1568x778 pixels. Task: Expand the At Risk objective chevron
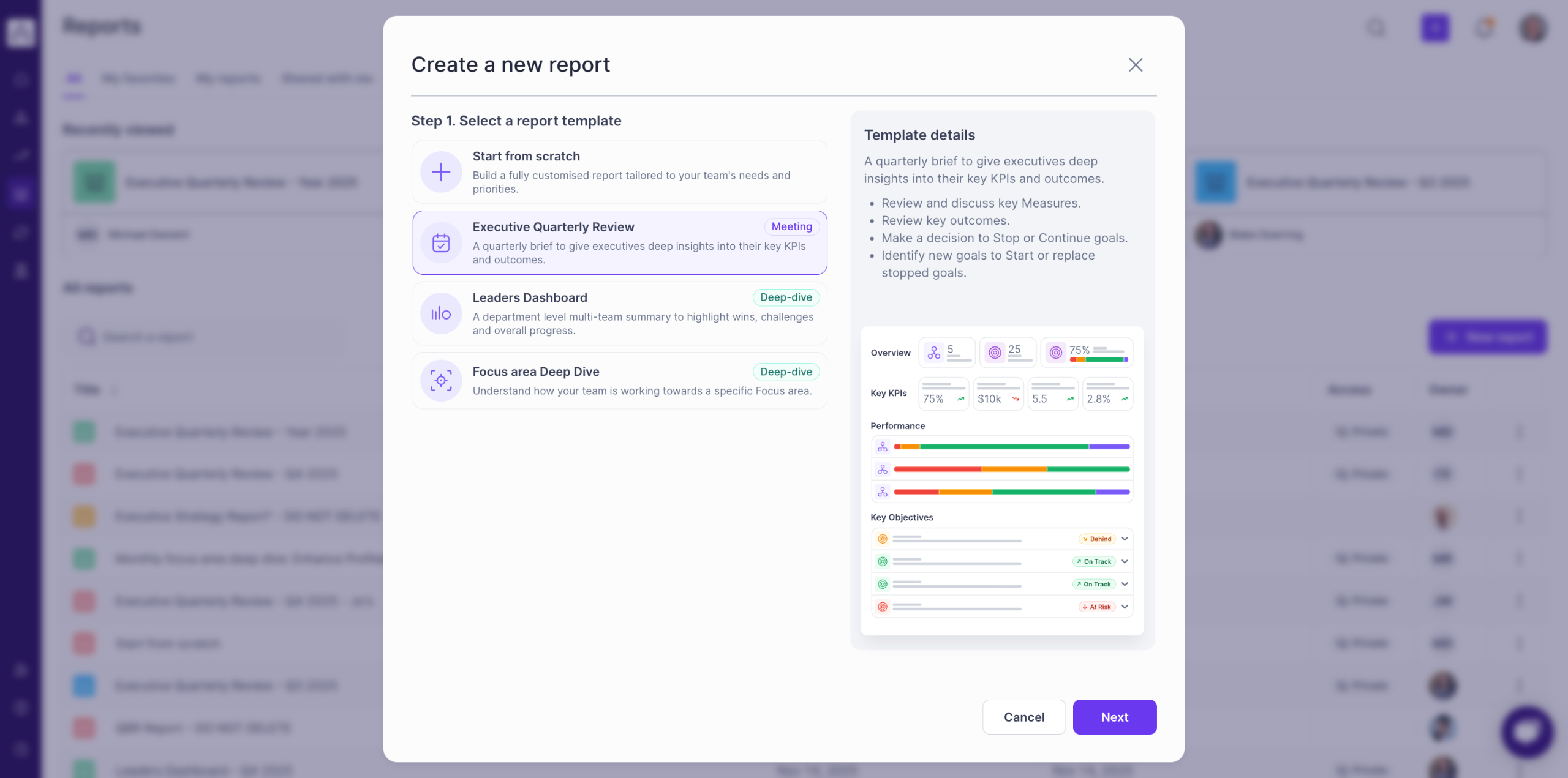[1125, 607]
